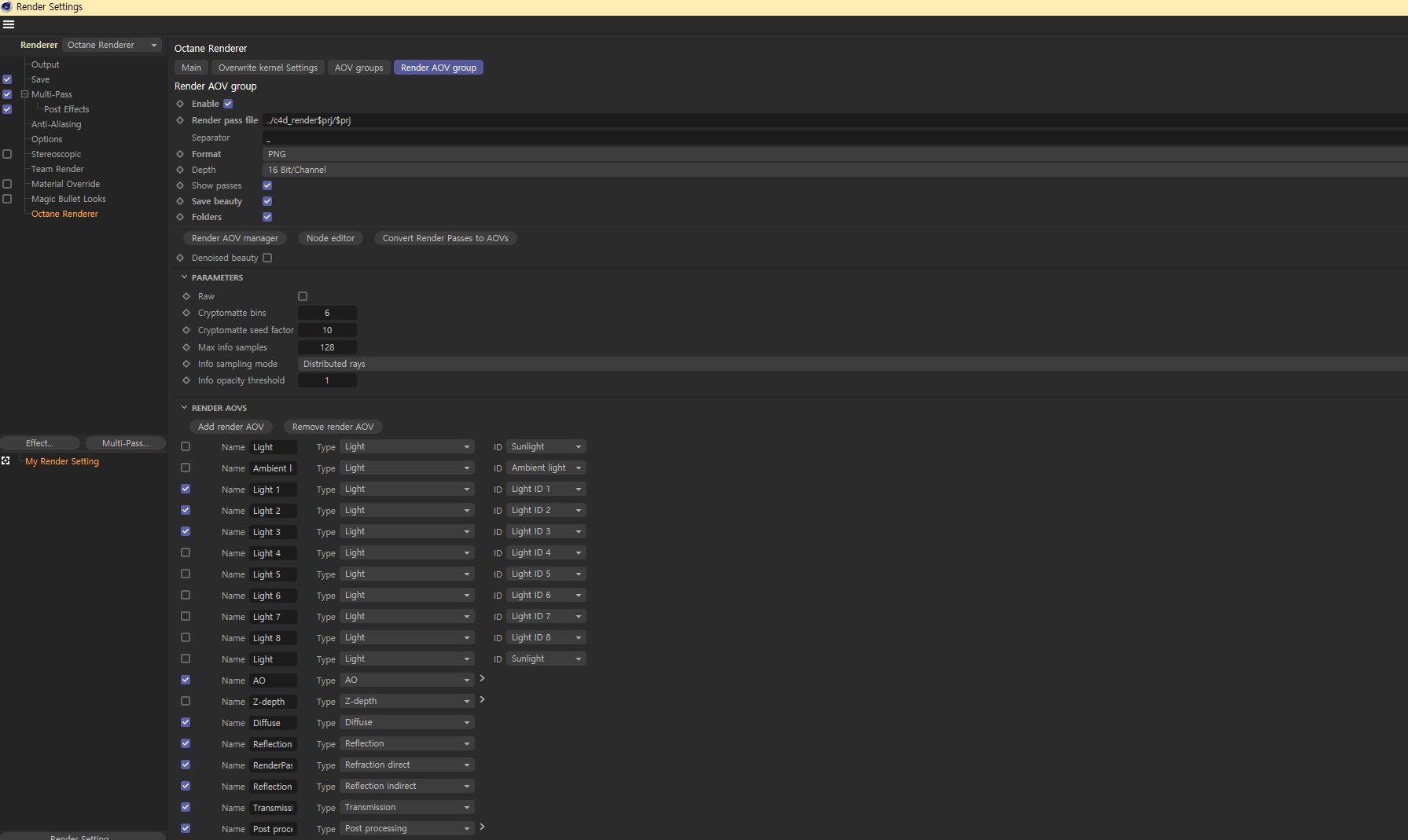This screenshot has width=1408, height=840.
Task: Toggle the Folders checkbox
Action: [267, 217]
